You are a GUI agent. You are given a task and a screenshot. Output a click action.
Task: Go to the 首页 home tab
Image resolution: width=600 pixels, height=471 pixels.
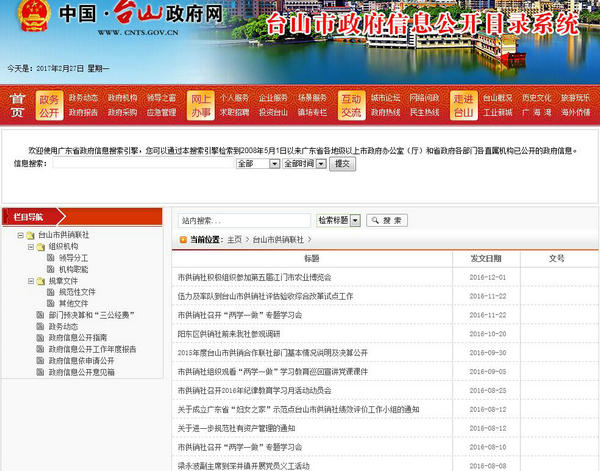(x=17, y=105)
